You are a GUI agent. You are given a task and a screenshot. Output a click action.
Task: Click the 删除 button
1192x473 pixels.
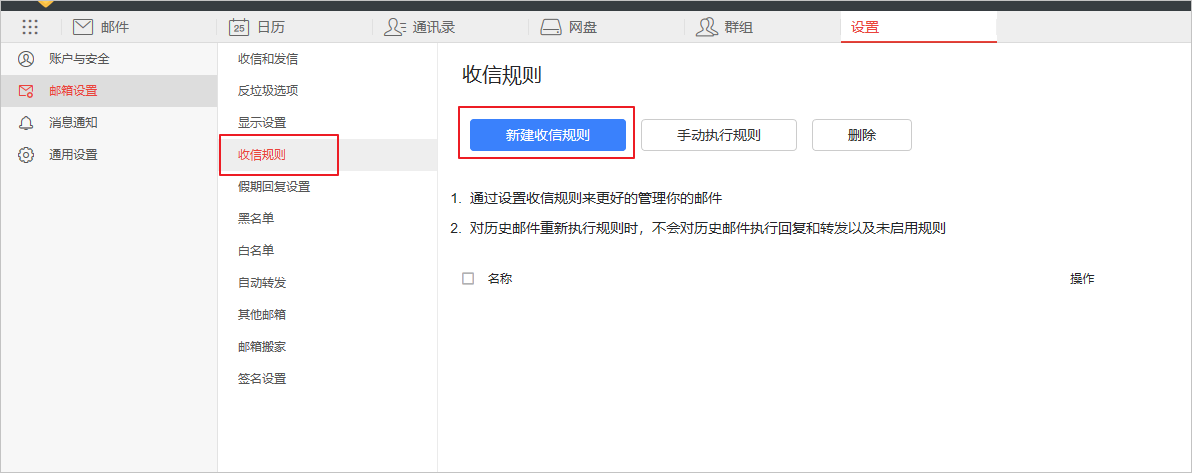point(861,135)
